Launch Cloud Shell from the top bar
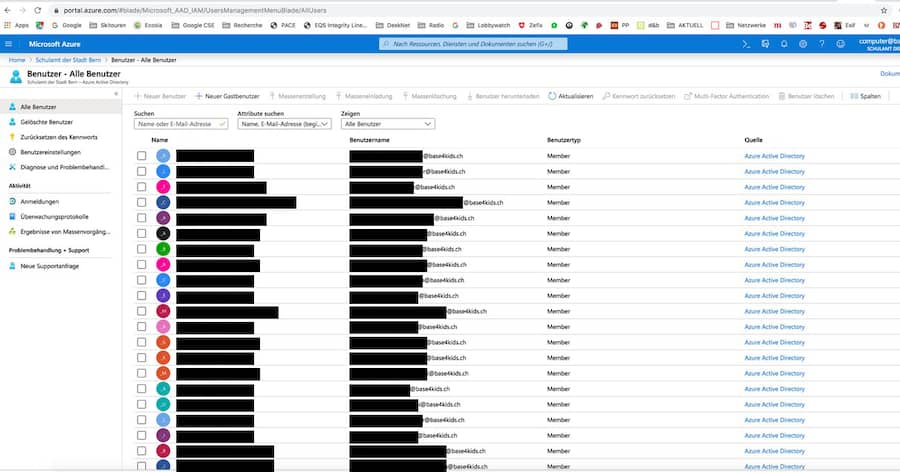Viewport: 900px width, 472px height. pyautogui.click(x=746, y=44)
